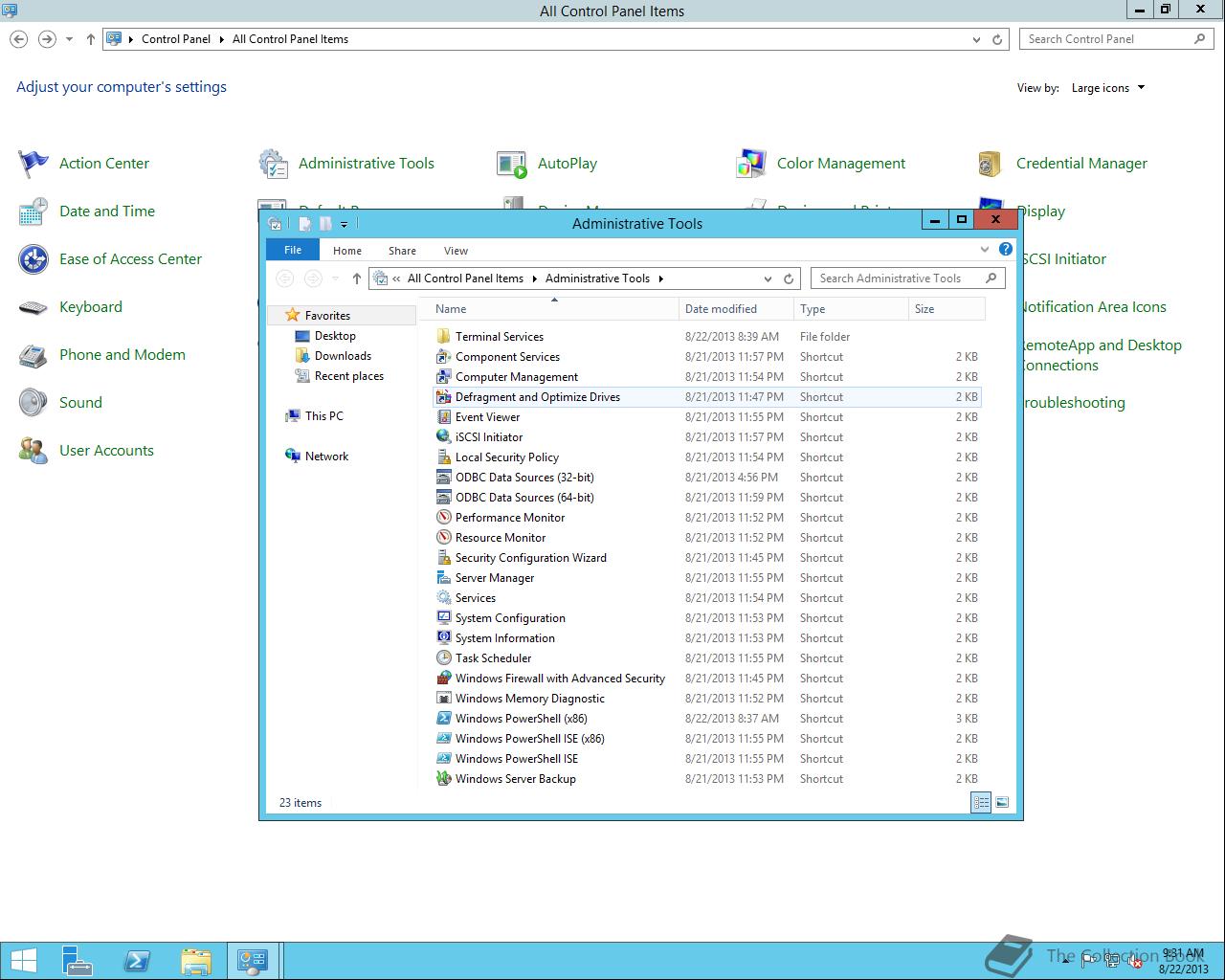
Task: Select the Task Scheduler clock icon
Action: pyautogui.click(x=443, y=658)
